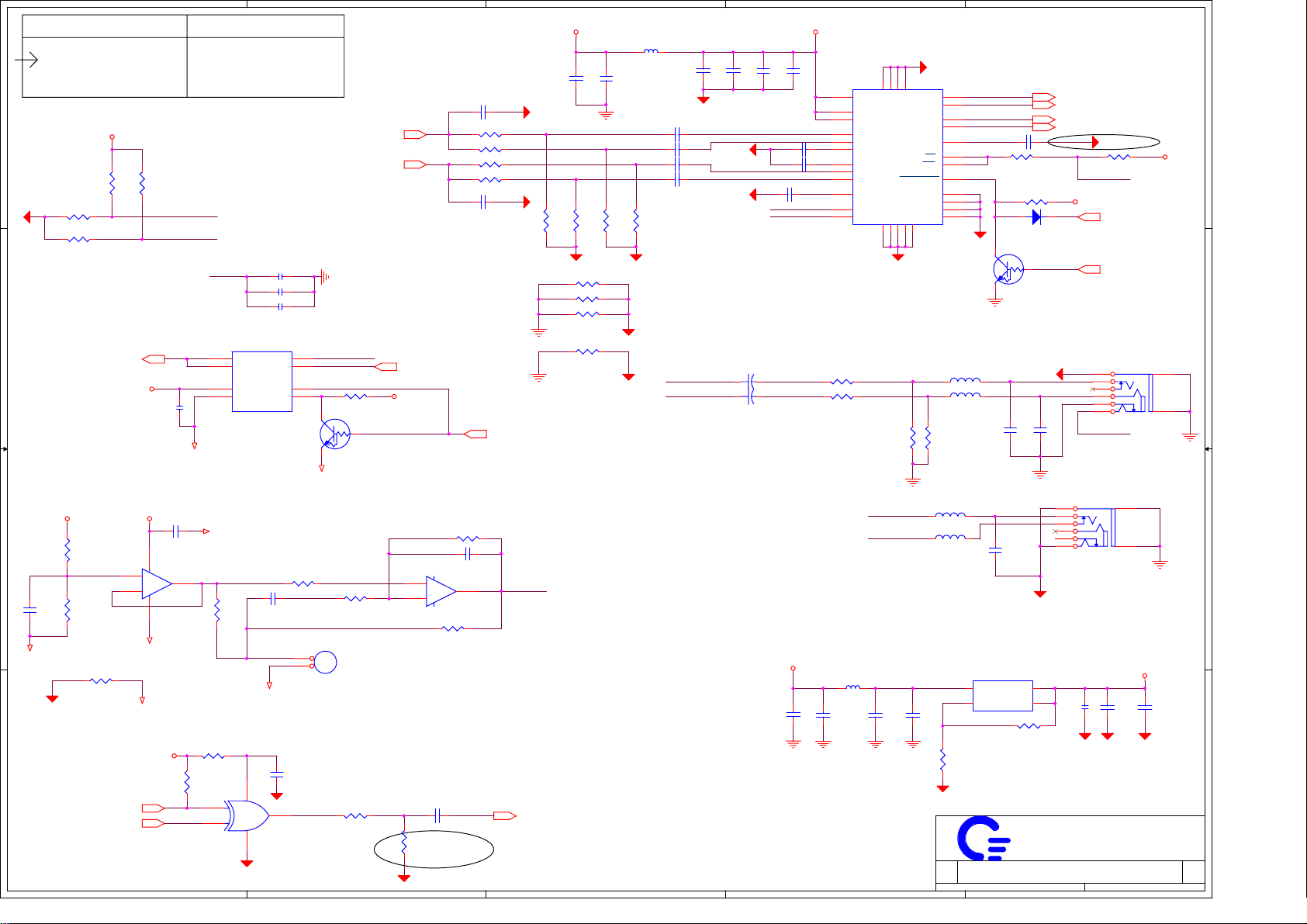Select the capacitor beside the XOR supply resistor
The image size is (1307, 924).
pyautogui.click(x=277, y=774)
